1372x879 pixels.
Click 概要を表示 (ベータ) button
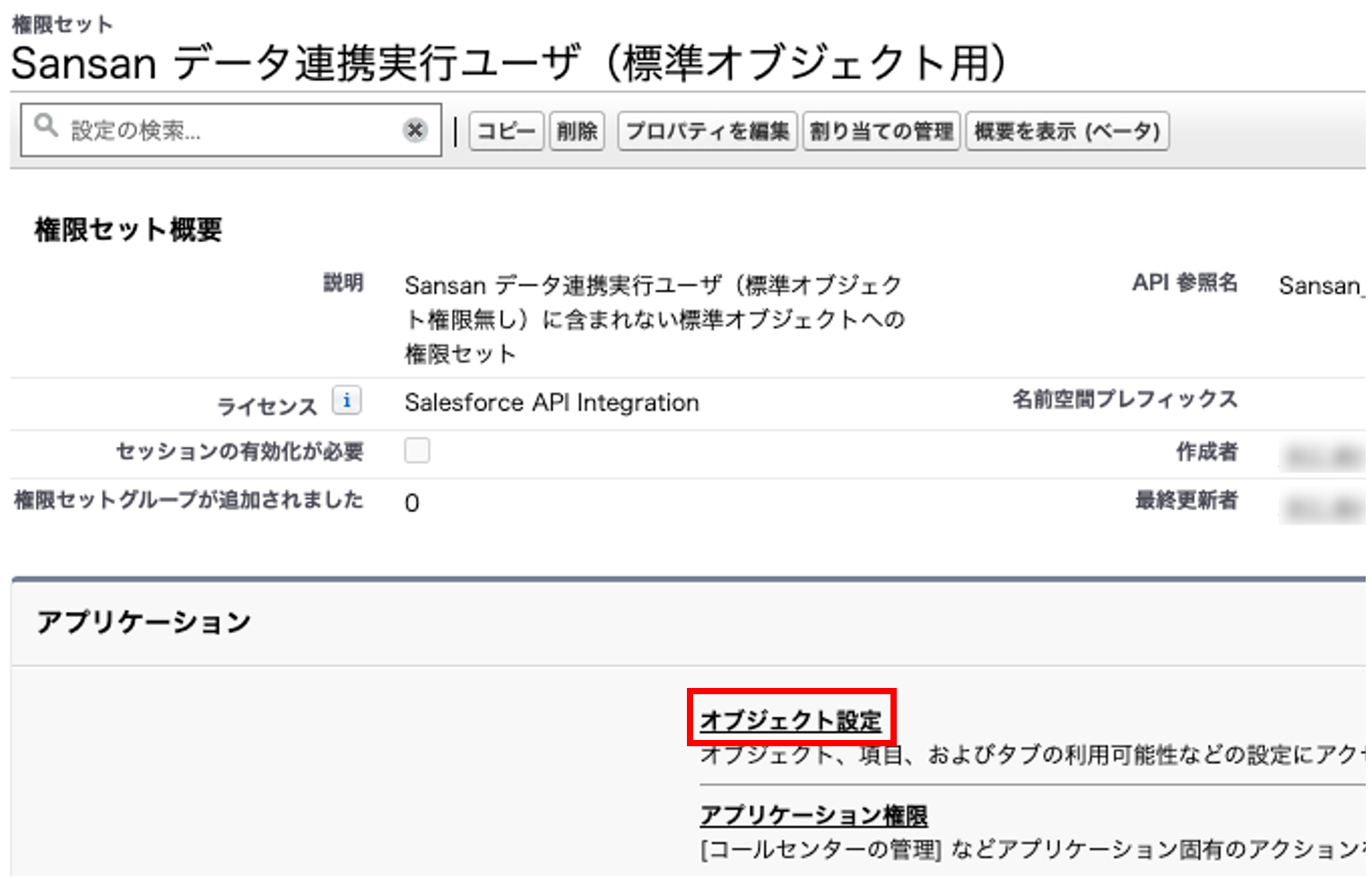(x=1067, y=131)
